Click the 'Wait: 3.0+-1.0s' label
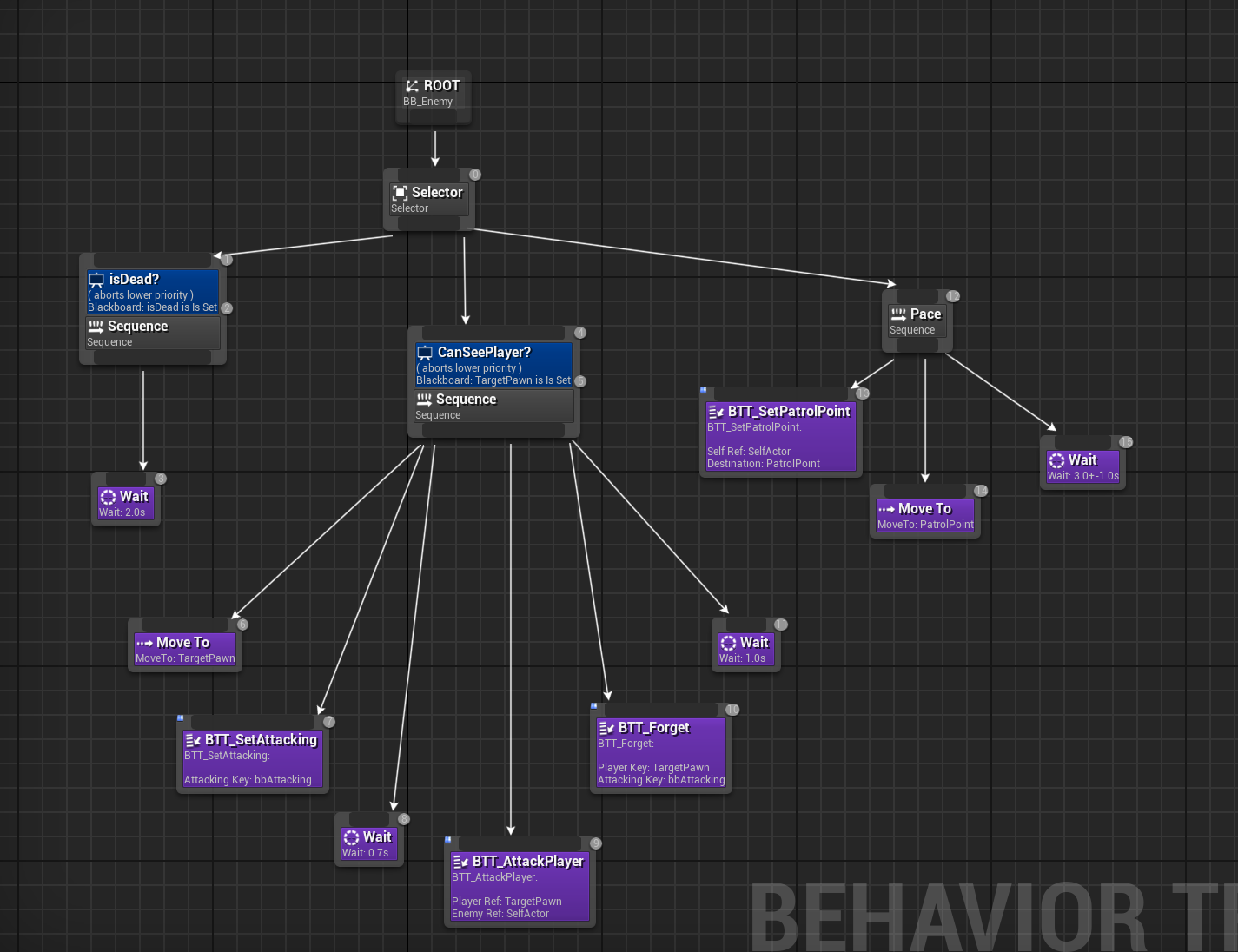The image size is (1238, 952). [1082, 476]
